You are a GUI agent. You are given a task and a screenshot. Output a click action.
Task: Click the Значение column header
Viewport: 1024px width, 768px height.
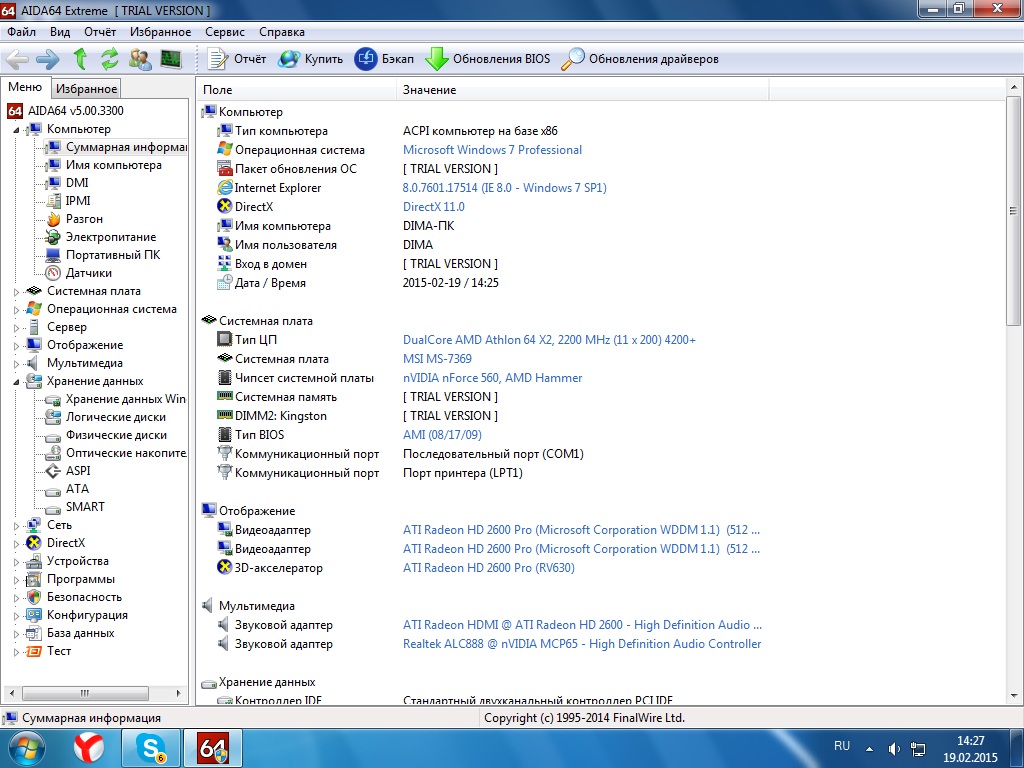point(583,90)
